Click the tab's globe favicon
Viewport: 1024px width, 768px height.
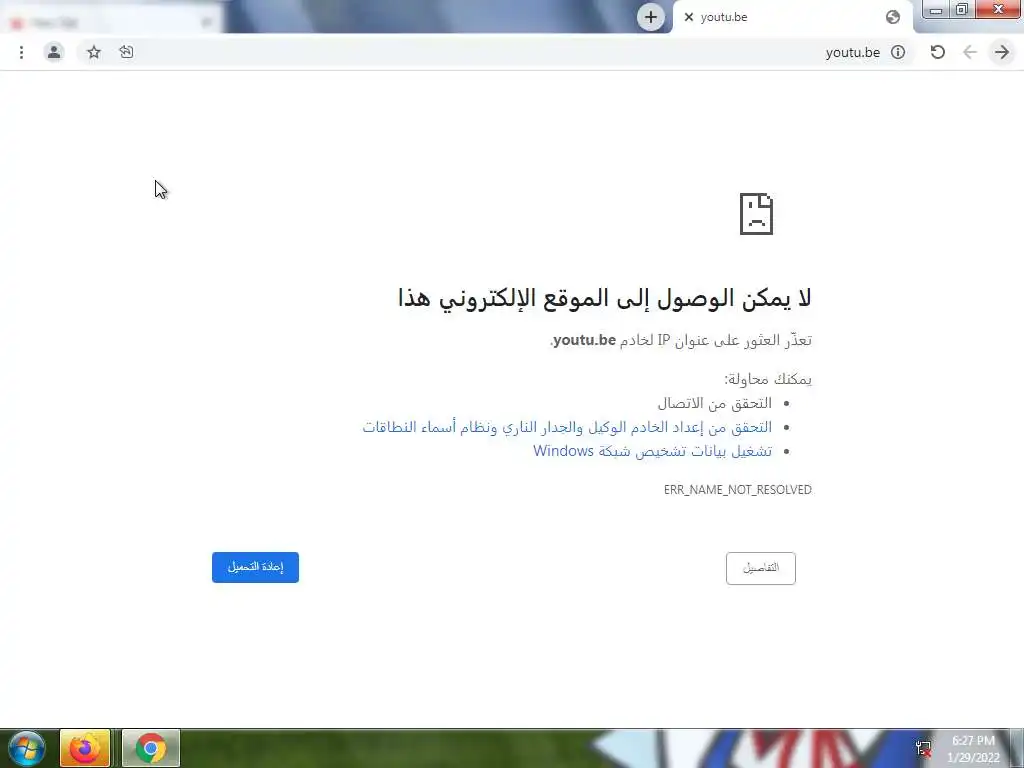coord(893,18)
